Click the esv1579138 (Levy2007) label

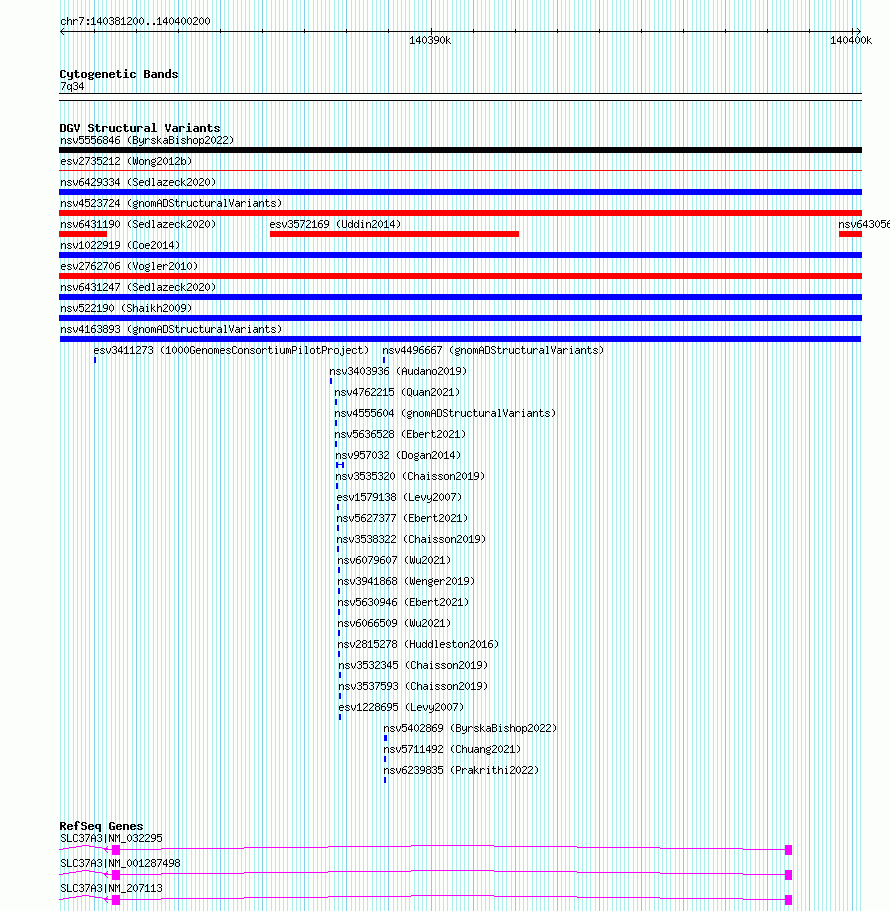pos(399,497)
